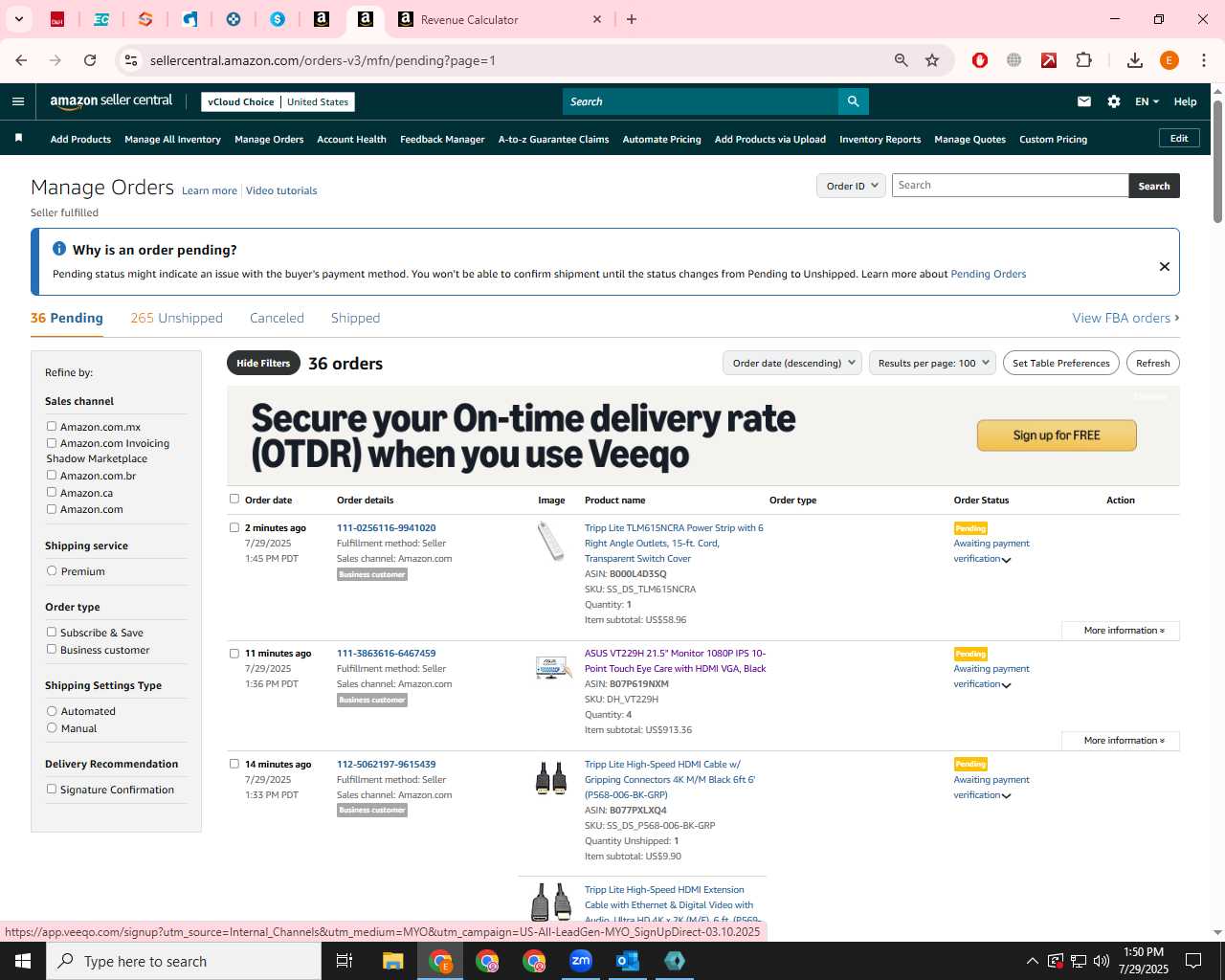The image size is (1225, 980).
Task: Open Account Health menu item
Action: click(351, 139)
